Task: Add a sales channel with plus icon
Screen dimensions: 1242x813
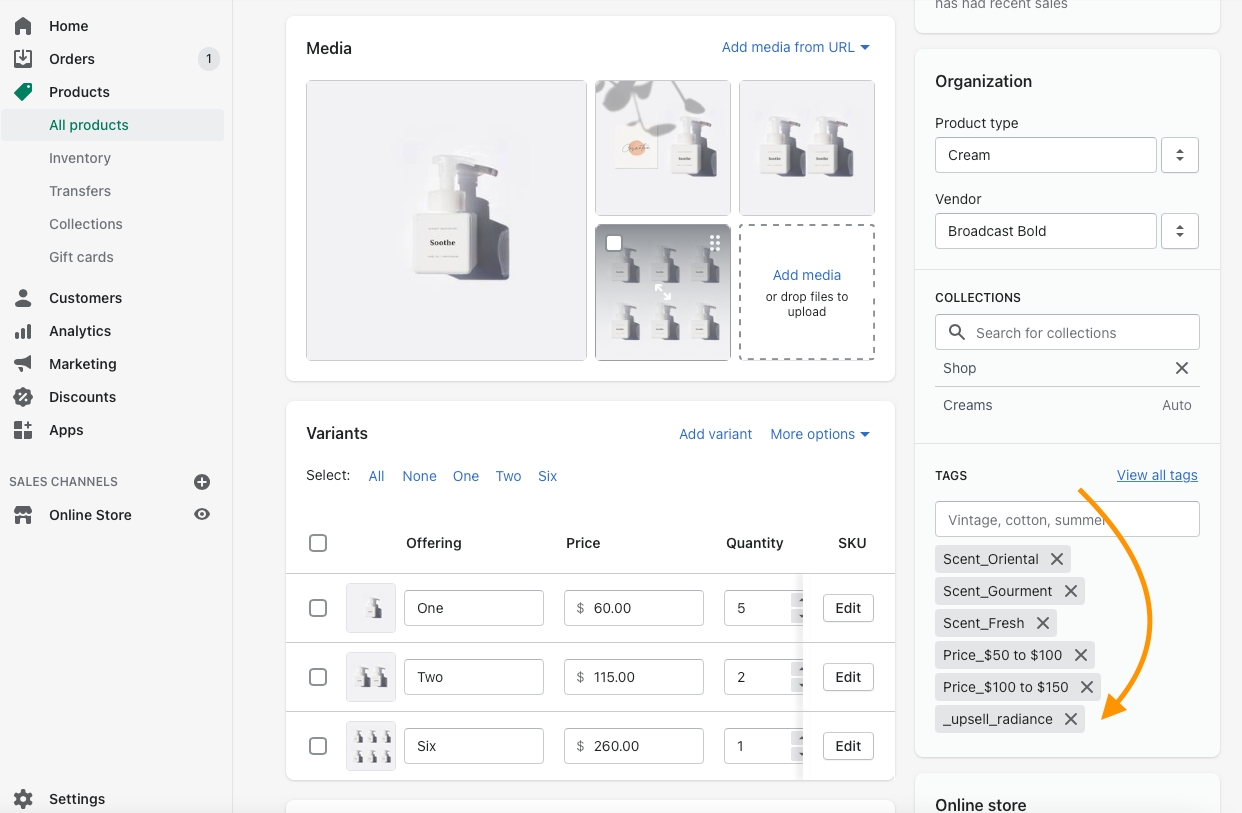Action: point(202,482)
